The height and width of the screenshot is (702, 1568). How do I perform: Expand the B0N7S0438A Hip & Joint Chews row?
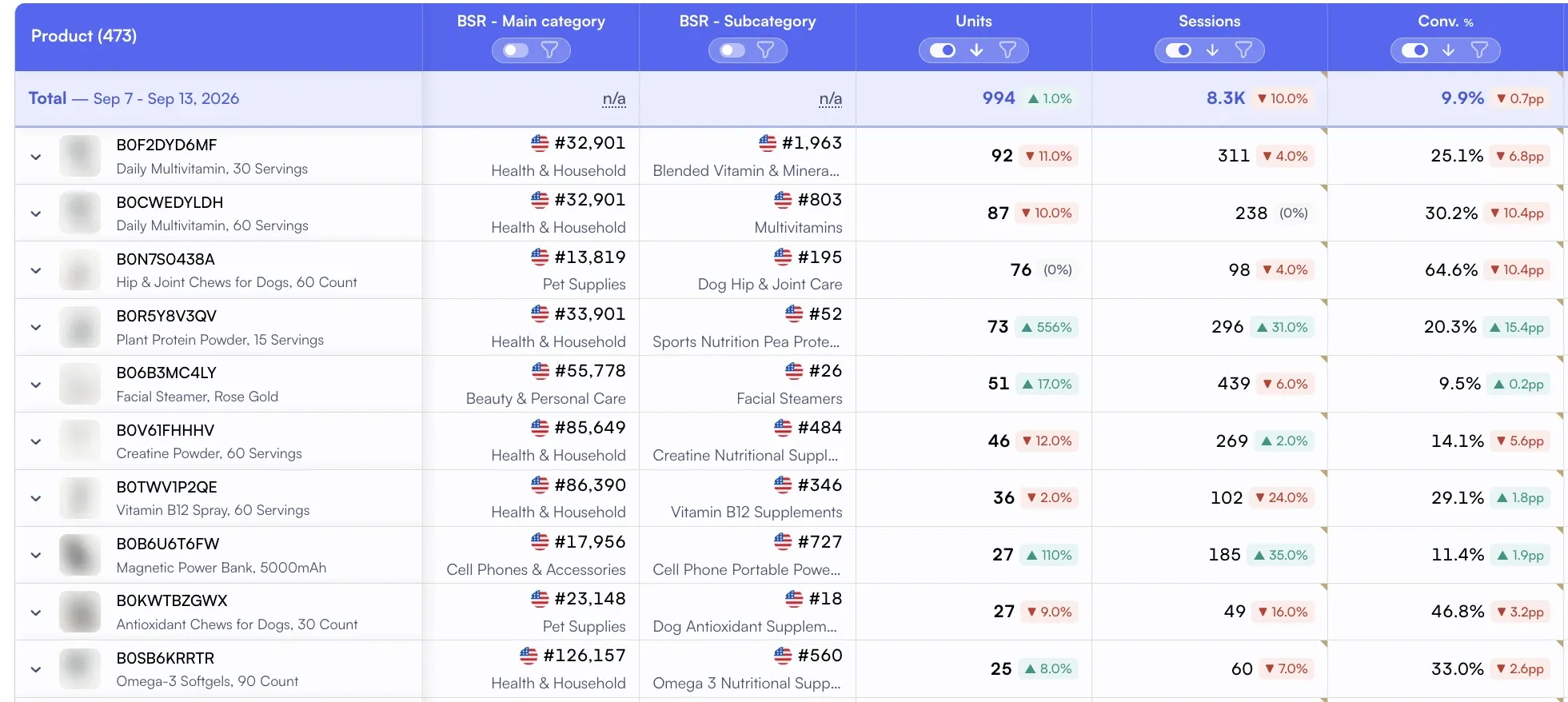click(x=36, y=270)
